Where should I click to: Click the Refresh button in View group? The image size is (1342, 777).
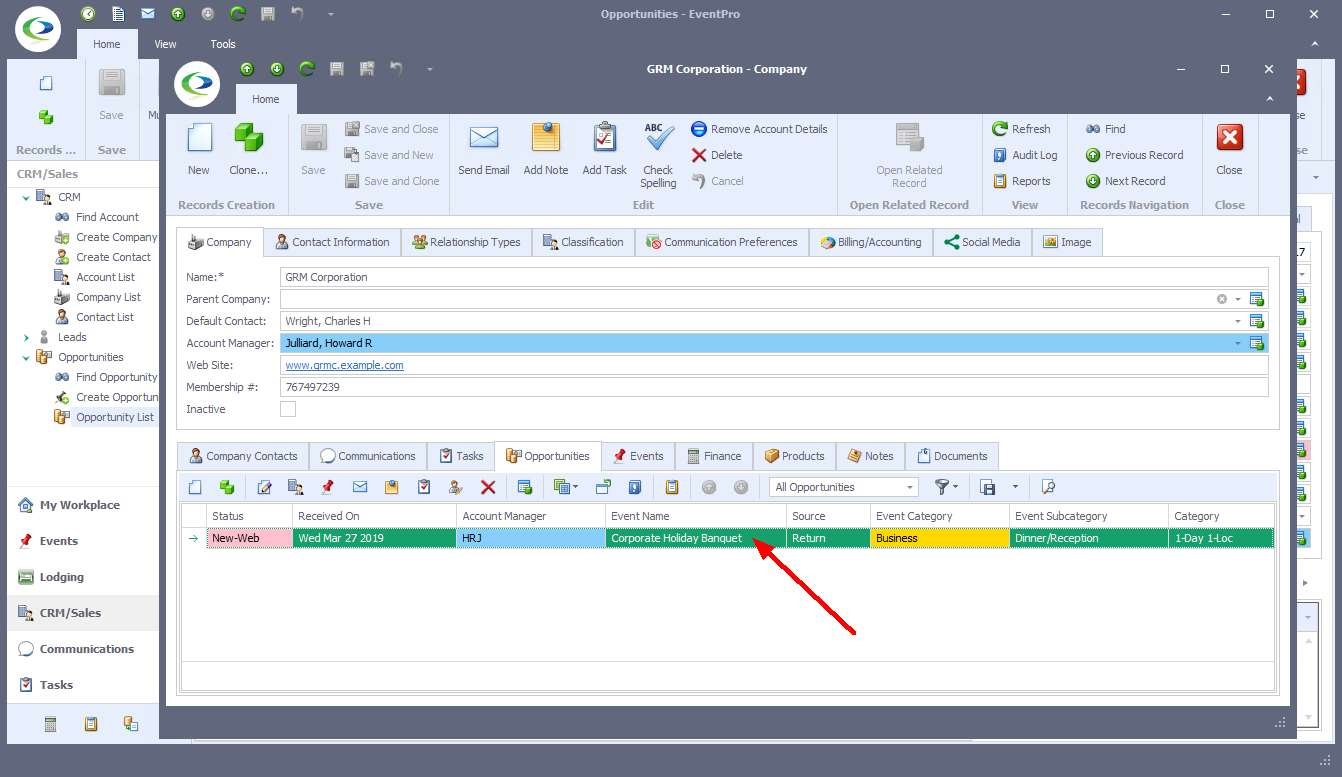click(x=1021, y=129)
